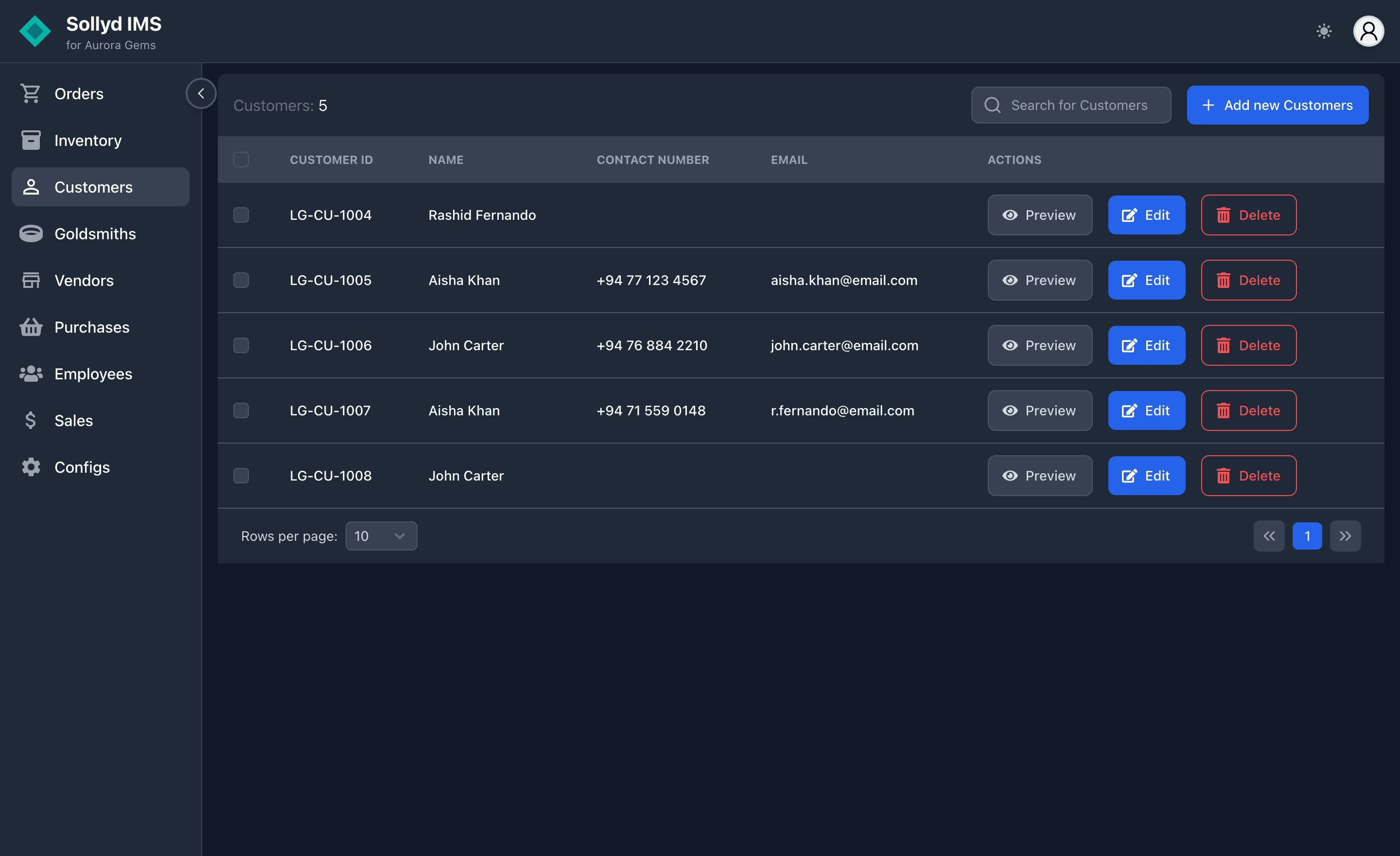Focus the Search for Customers field
This screenshot has width=1400, height=856.
1070,105
